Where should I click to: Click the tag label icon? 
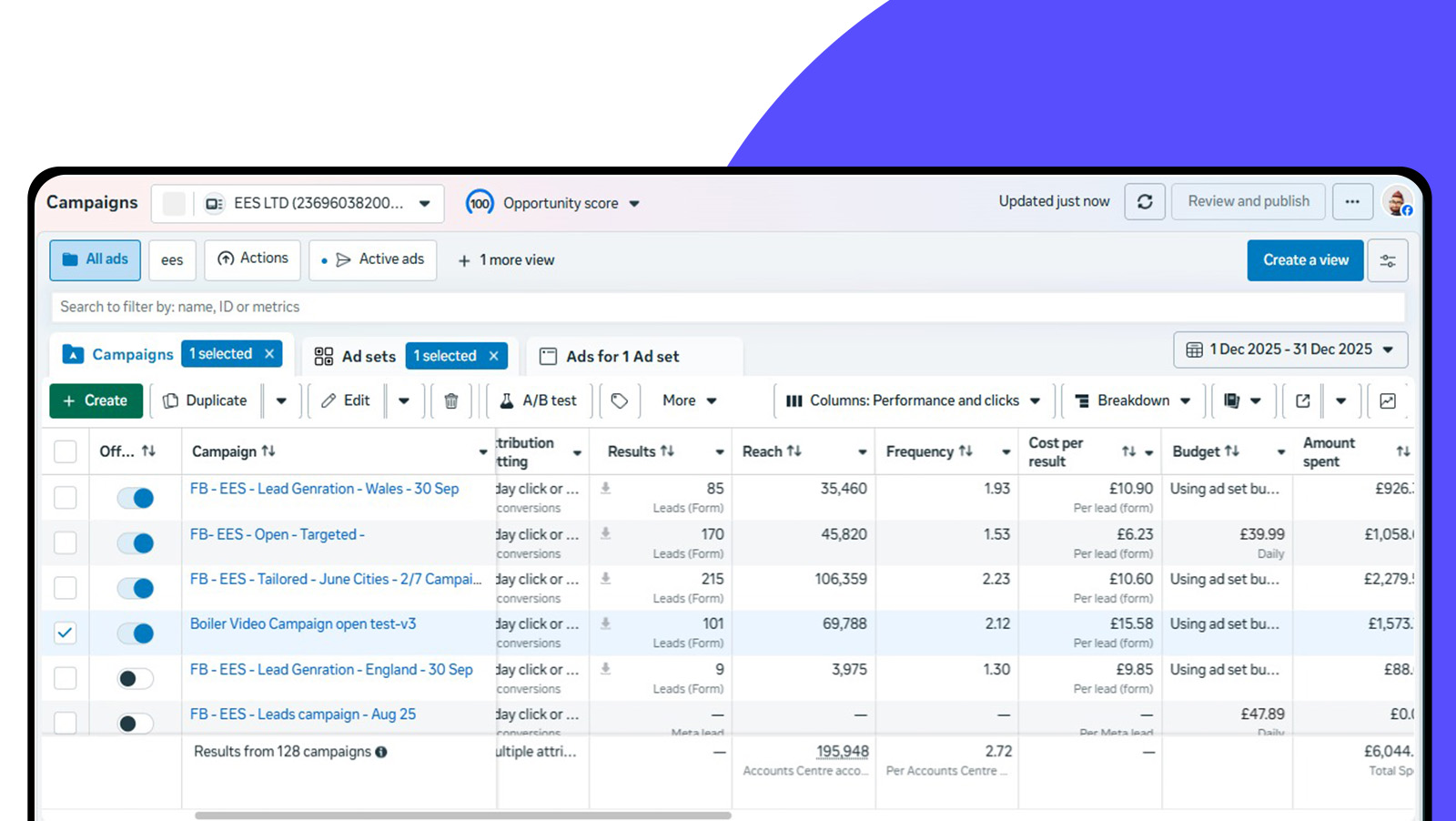pyautogui.click(x=620, y=401)
